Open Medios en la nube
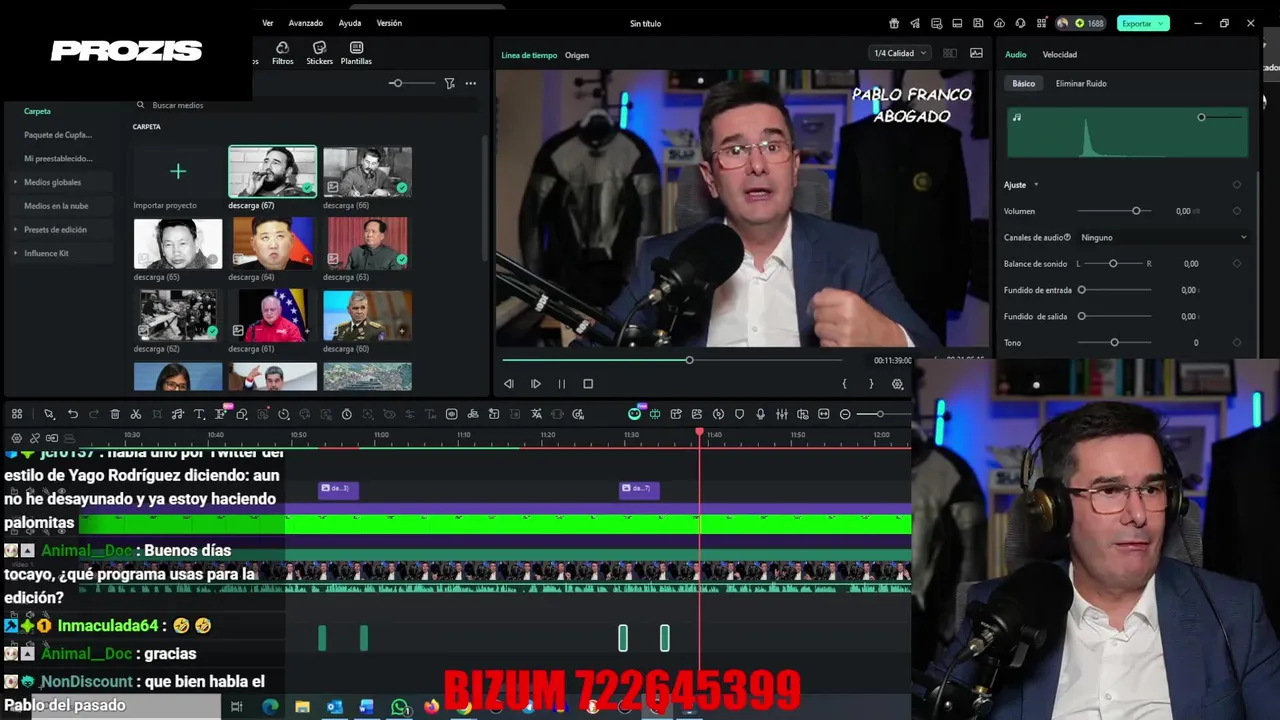Image resolution: width=1280 pixels, height=720 pixels. point(56,206)
